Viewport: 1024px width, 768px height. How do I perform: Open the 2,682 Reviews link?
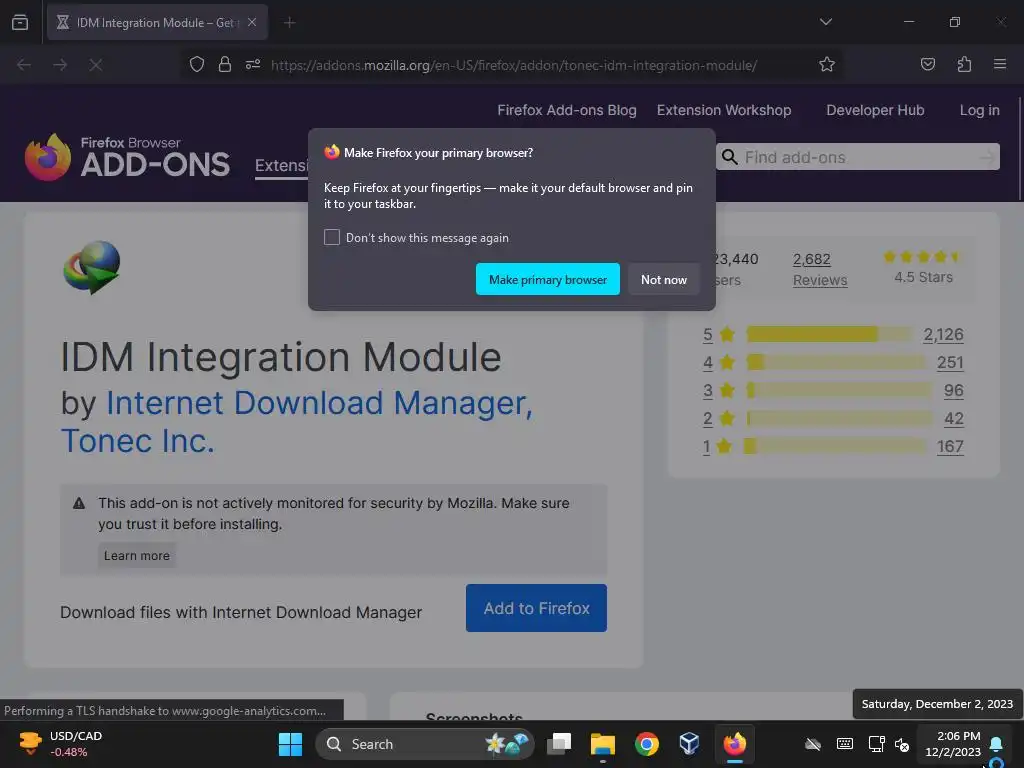tap(820, 270)
